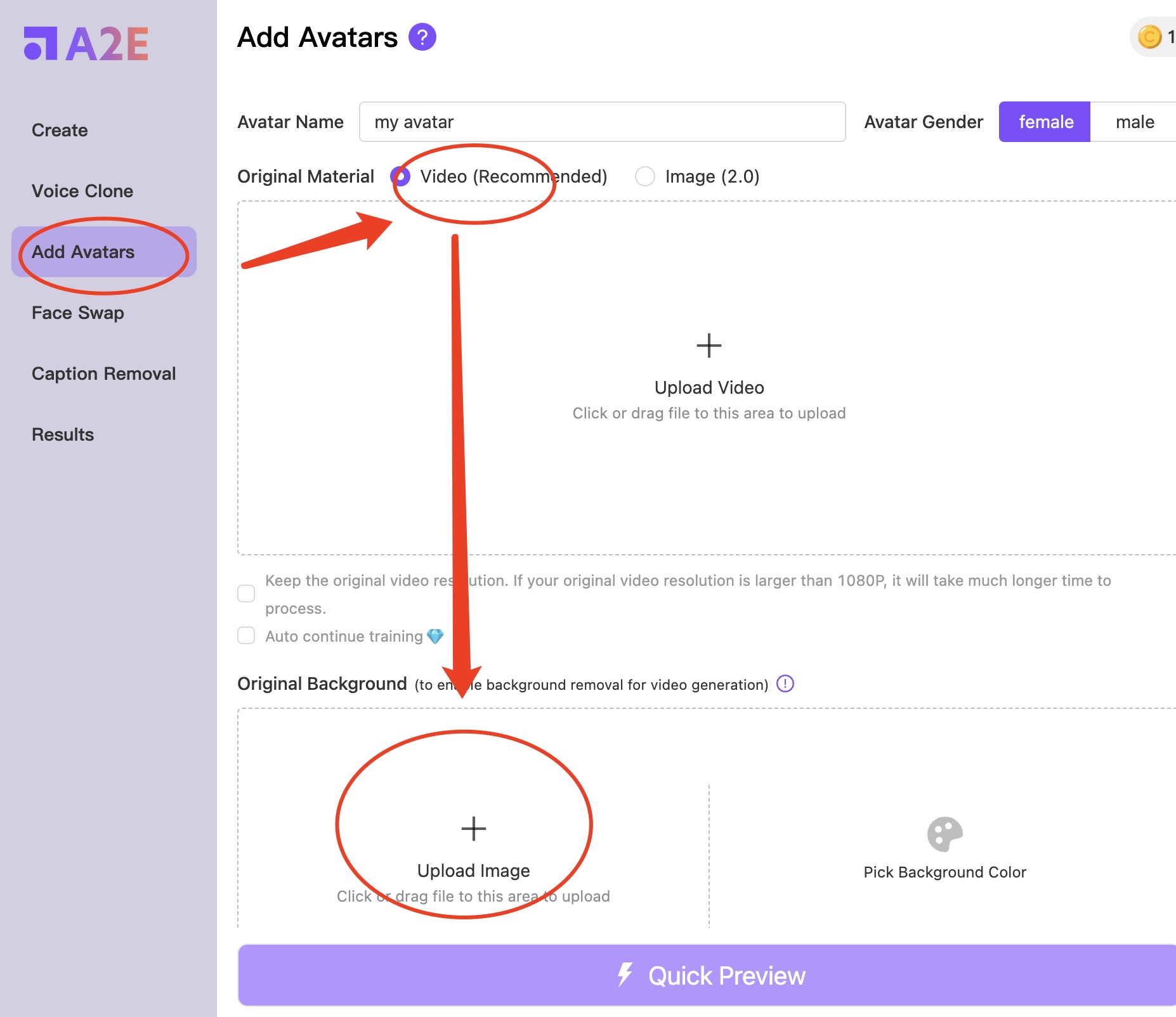Go to Voice Clone in sidebar
The width and height of the screenshot is (1176, 1017).
[x=82, y=191]
